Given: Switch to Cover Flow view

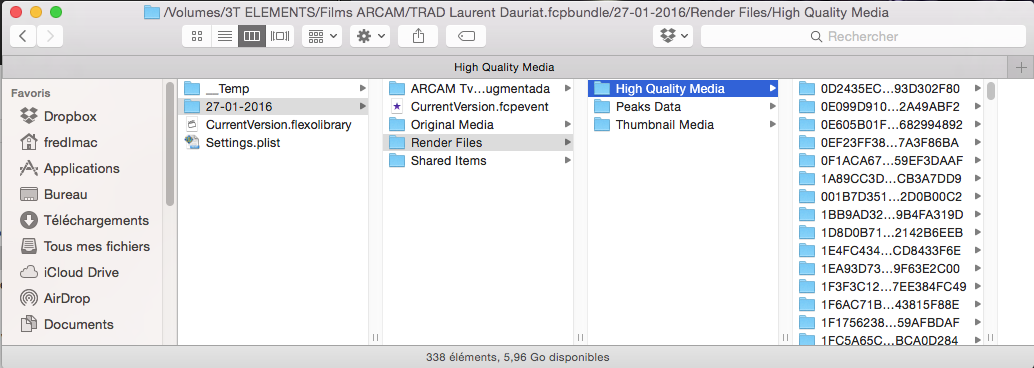Looking at the screenshot, I should coord(280,36).
